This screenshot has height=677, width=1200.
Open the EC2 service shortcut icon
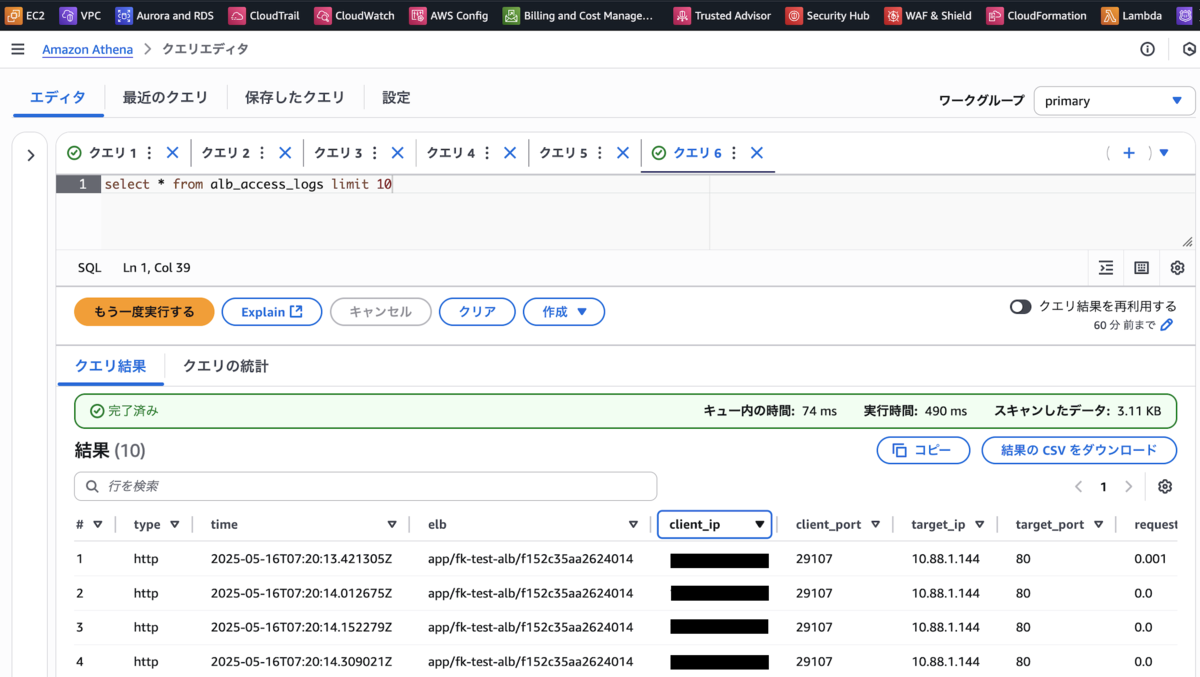(13, 16)
